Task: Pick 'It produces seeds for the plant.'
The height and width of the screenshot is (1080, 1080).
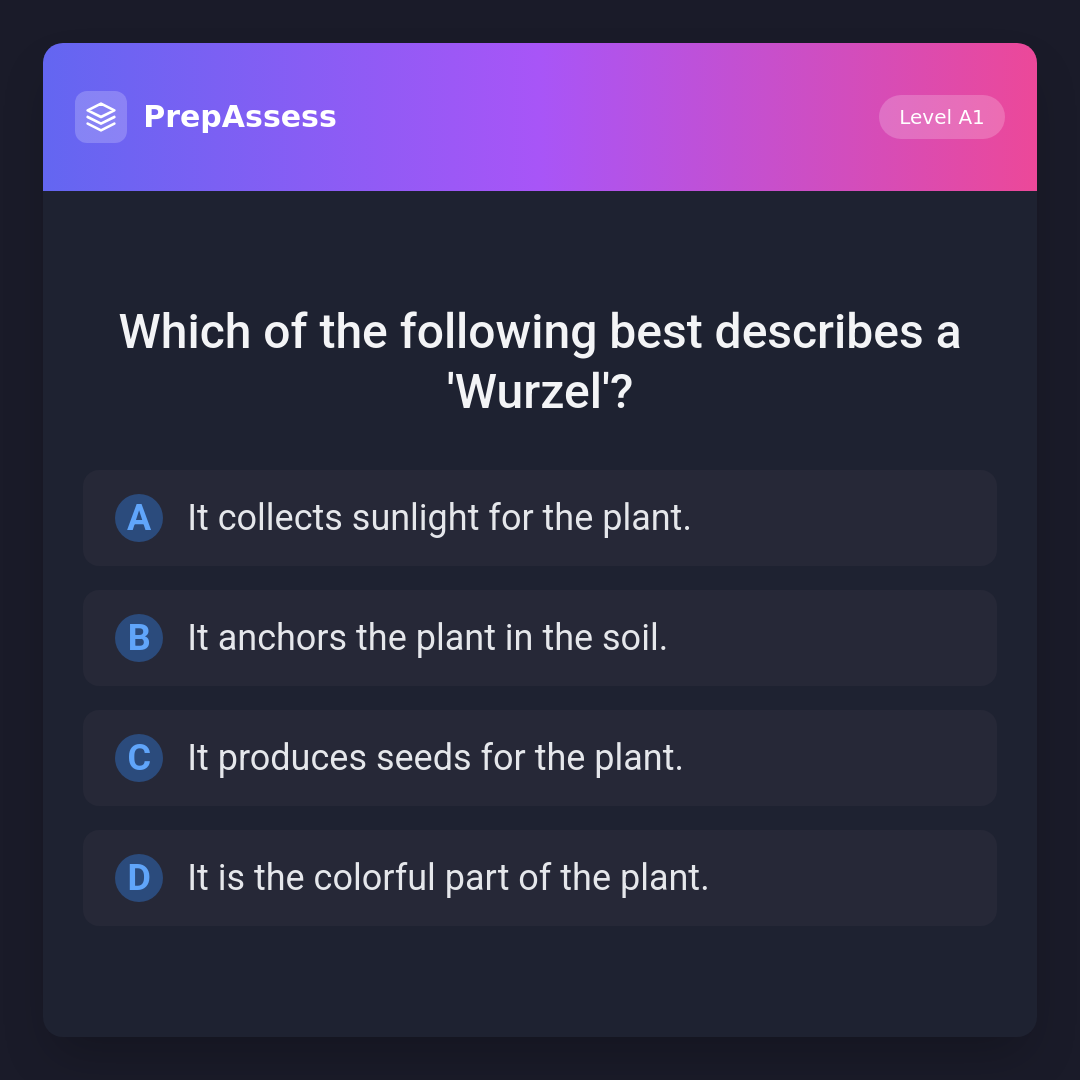Action: [x=435, y=758]
